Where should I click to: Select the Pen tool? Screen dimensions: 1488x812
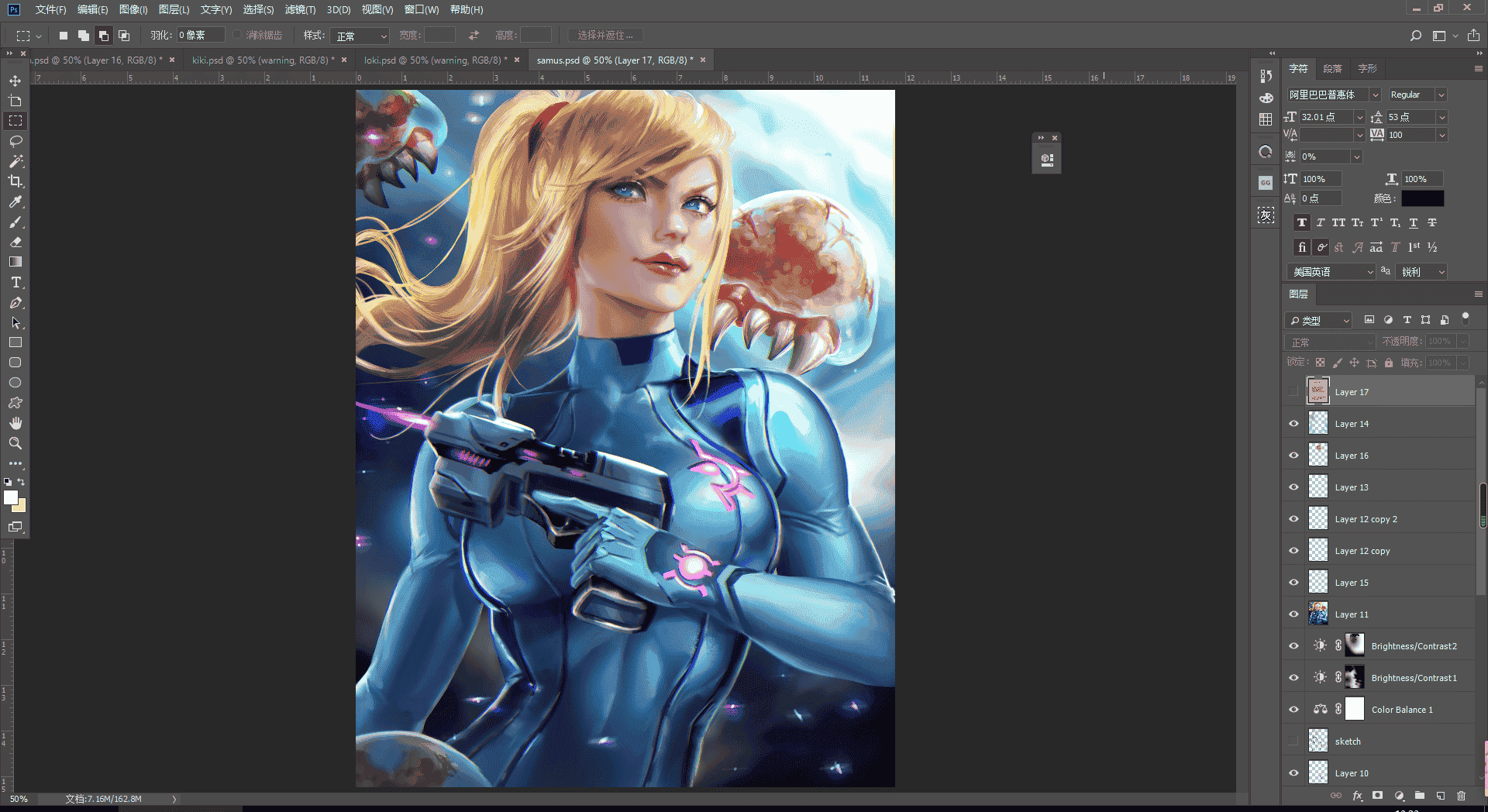click(x=15, y=302)
